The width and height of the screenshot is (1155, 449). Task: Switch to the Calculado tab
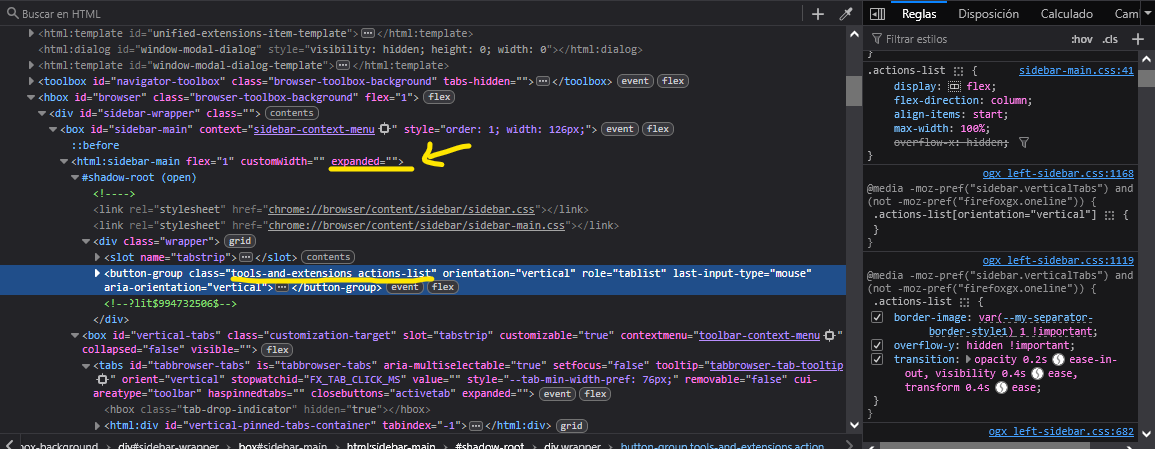[1067, 14]
